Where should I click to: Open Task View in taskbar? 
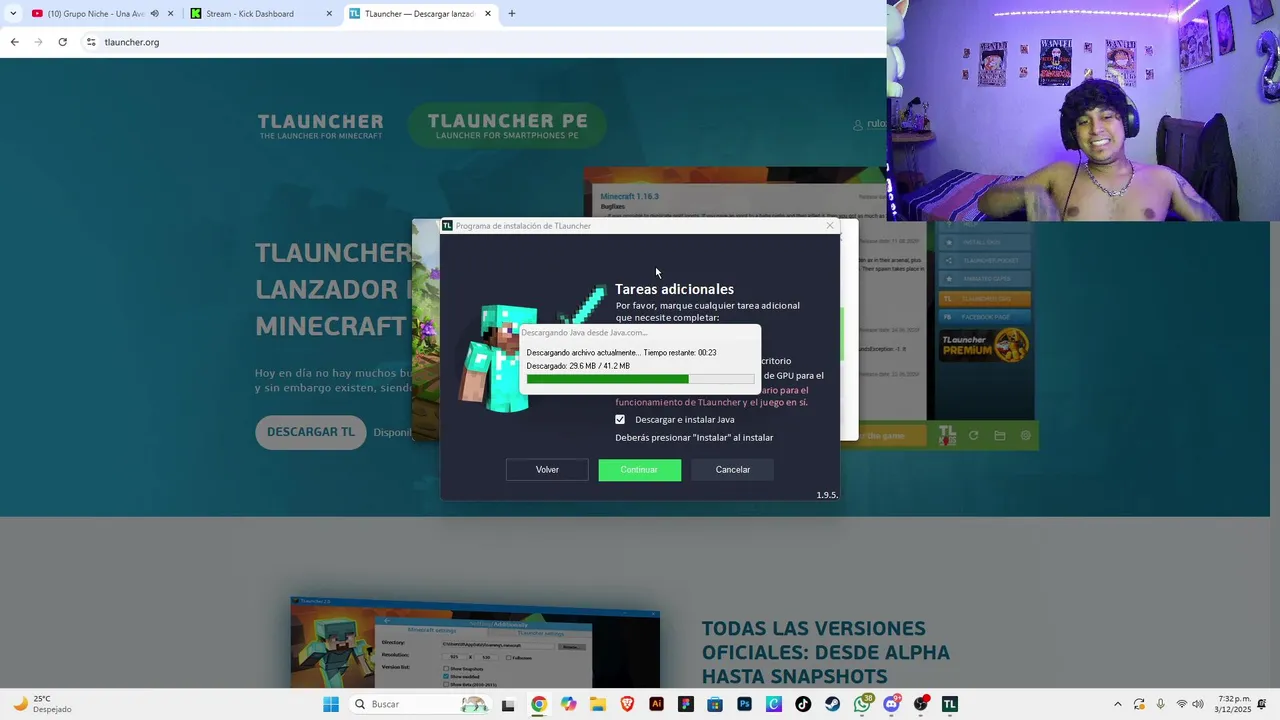coord(508,704)
